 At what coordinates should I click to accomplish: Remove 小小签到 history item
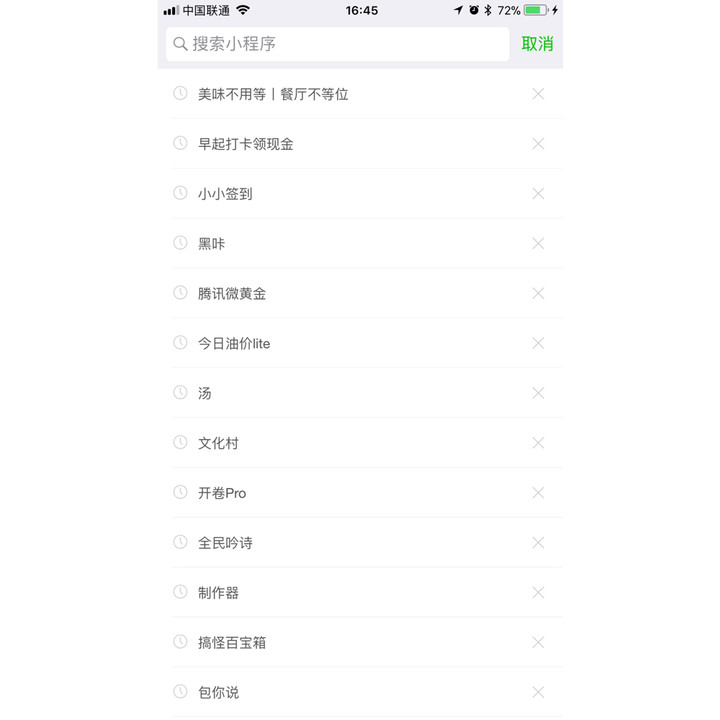click(x=538, y=194)
